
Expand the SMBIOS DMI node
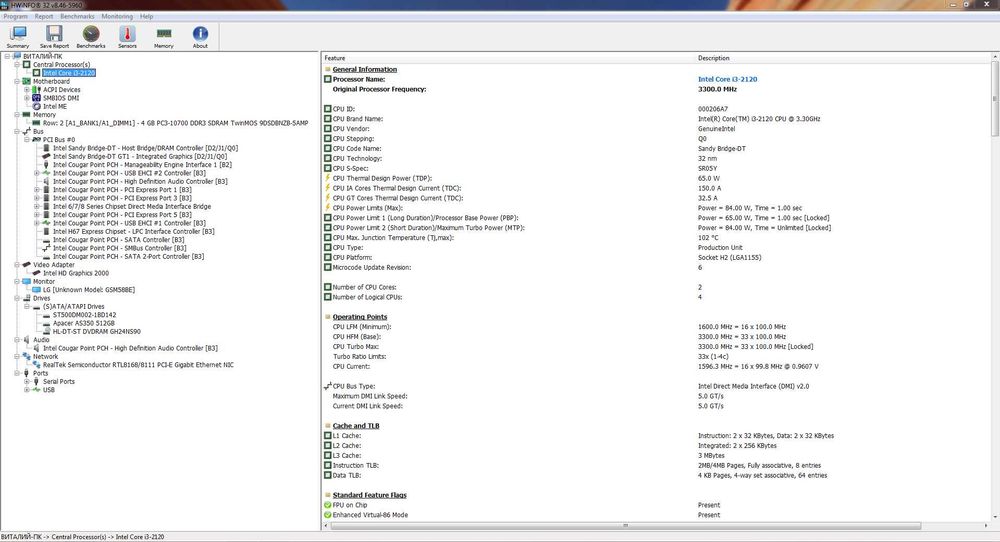pyautogui.click(x=27, y=98)
